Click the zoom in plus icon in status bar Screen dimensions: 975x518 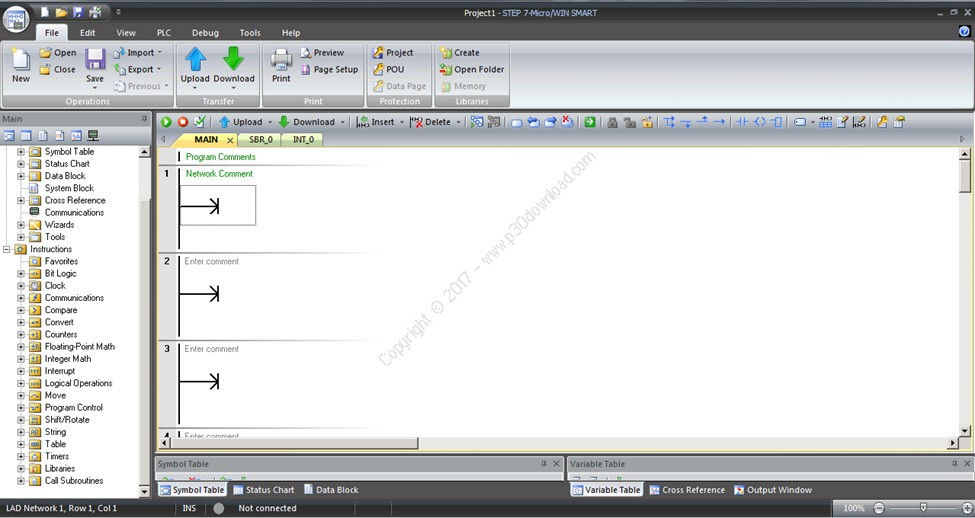(x=966, y=508)
